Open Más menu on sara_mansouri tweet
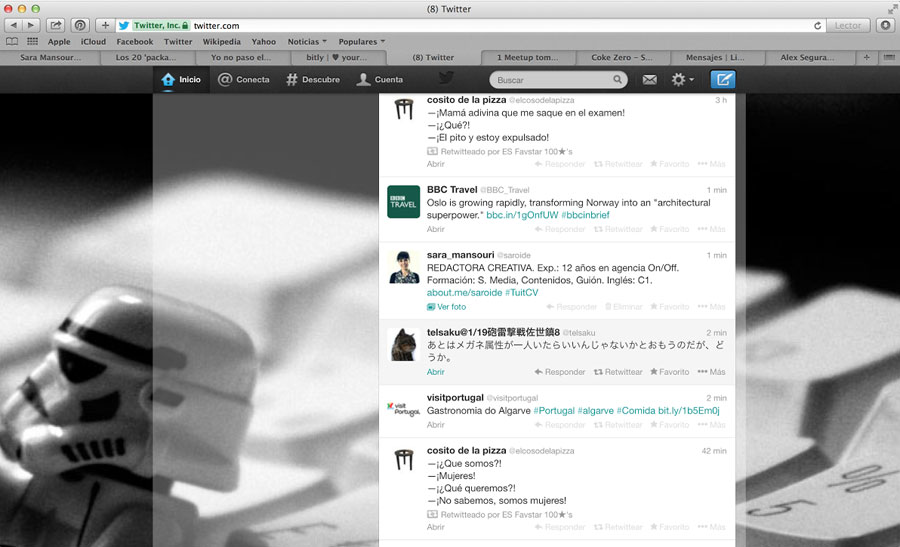 click(x=711, y=307)
